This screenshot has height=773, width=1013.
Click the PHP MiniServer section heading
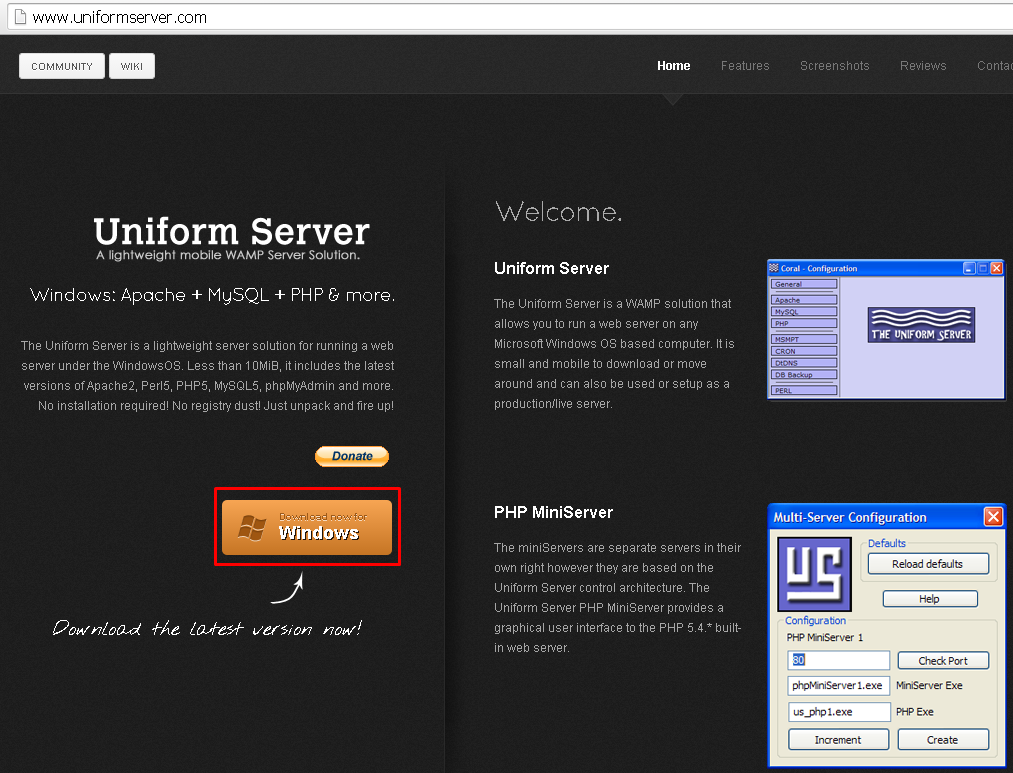(x=553, y=513)
